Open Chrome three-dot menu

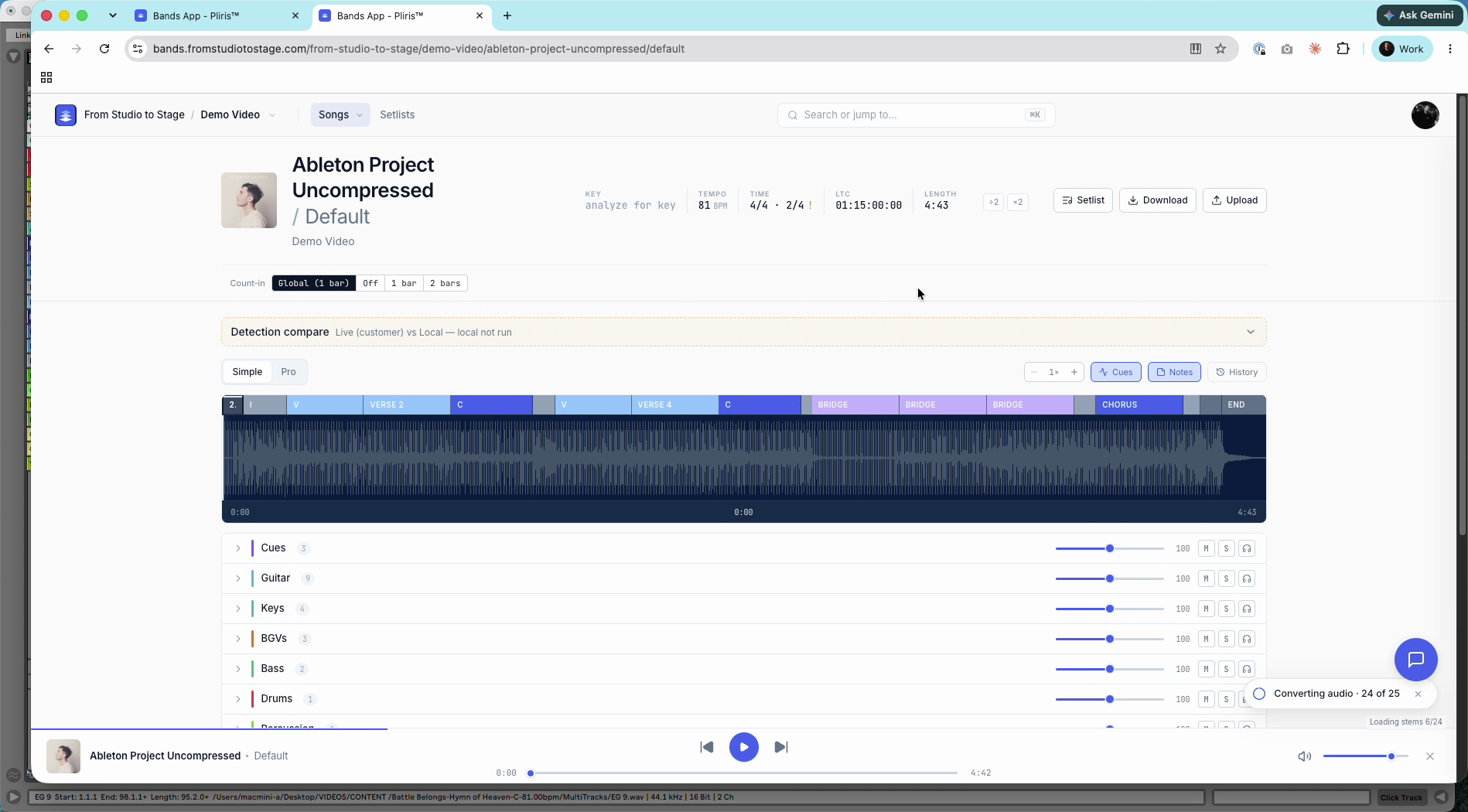[x=1450, y=49]
